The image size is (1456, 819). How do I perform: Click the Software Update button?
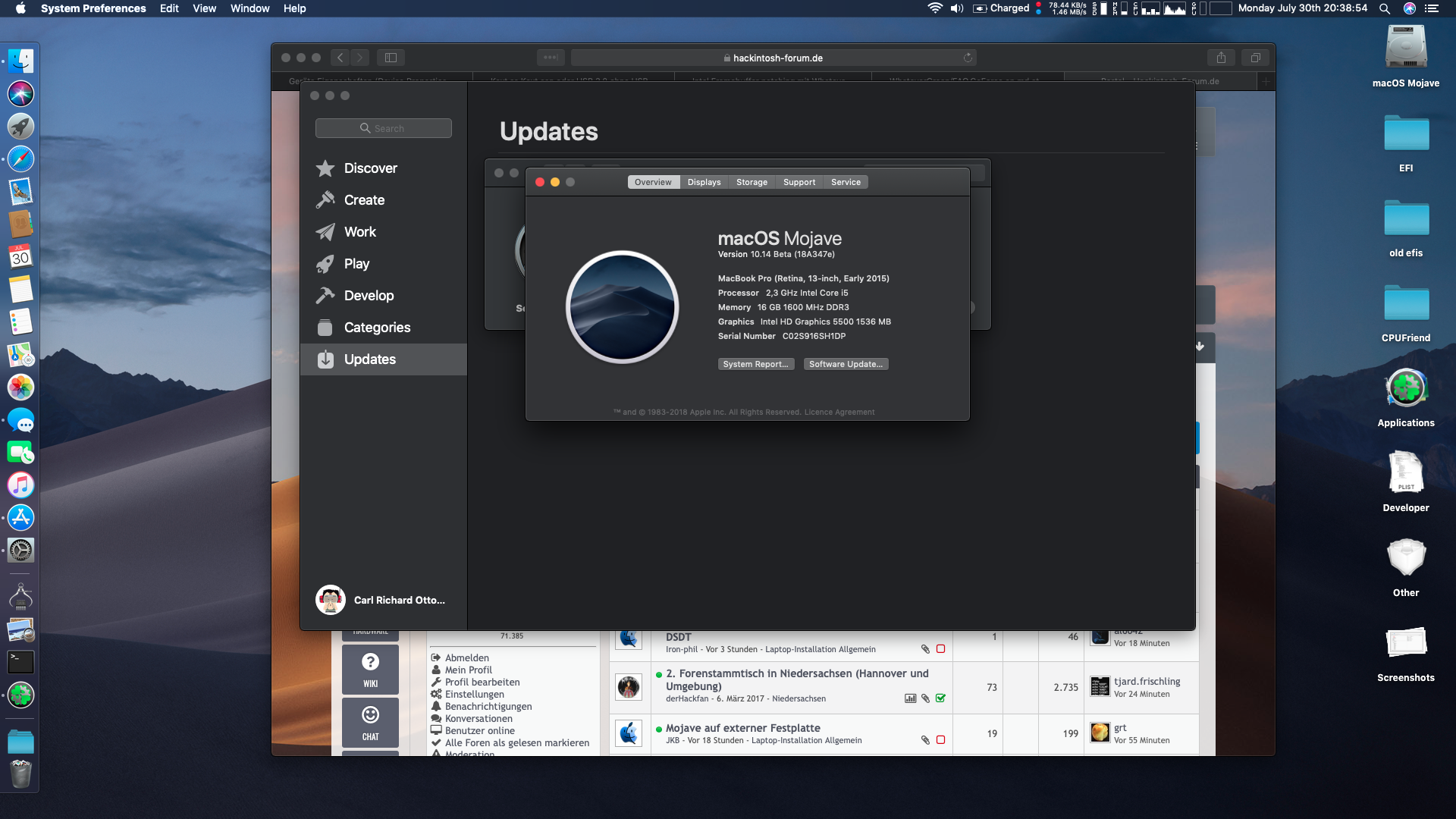click(x=846, y=364)
